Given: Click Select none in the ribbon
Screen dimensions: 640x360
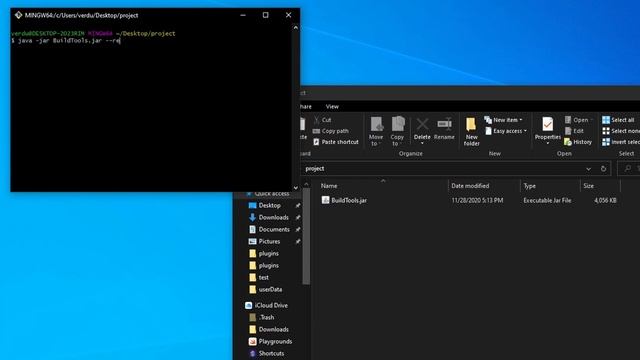Looking at the screenshot, I should click(x=621, y=131).
